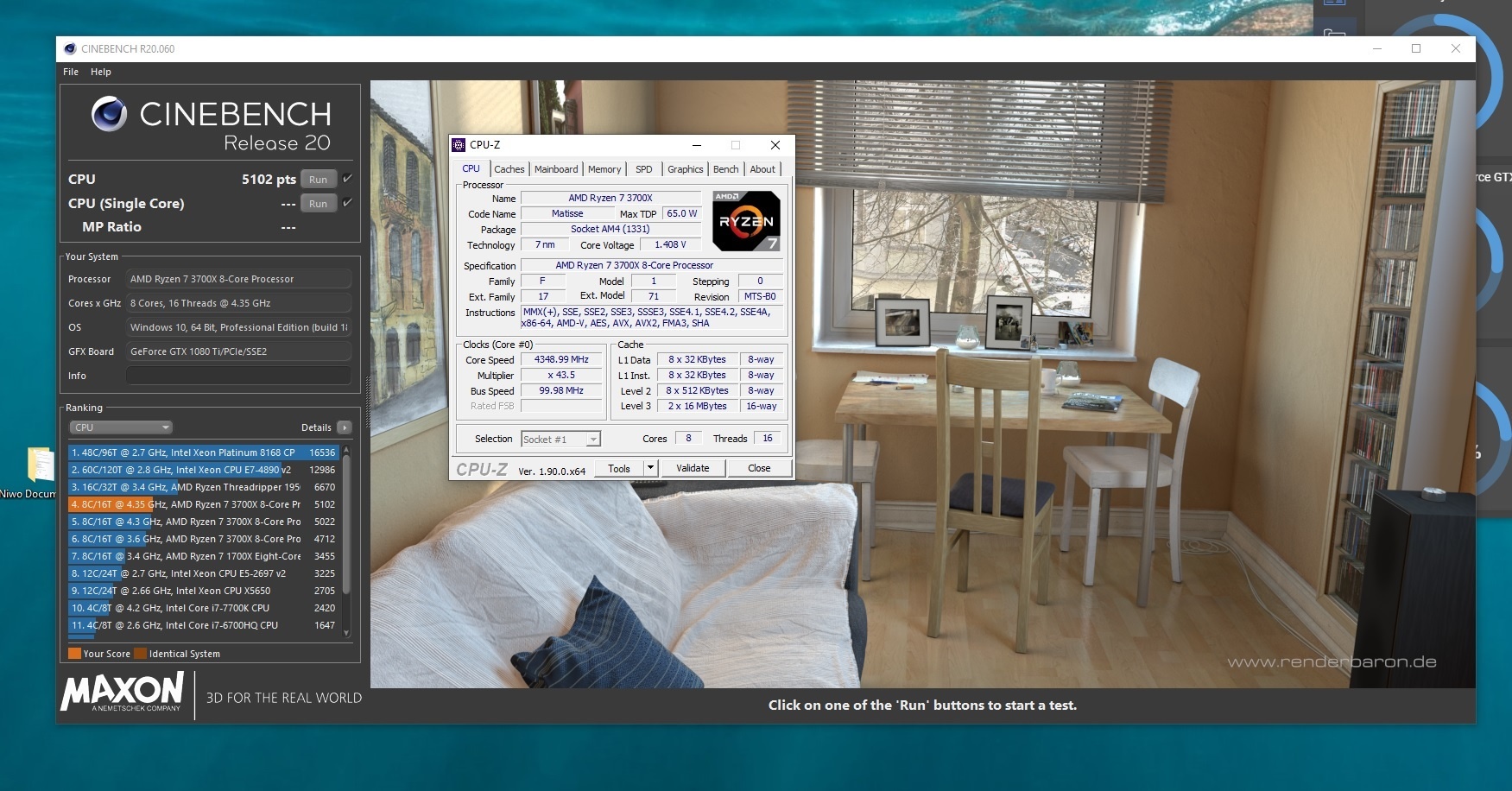Click the Processor name field in Your System
Image resolution: width=1512 pixels, height=791 pixels.
[x=238, y=279]
